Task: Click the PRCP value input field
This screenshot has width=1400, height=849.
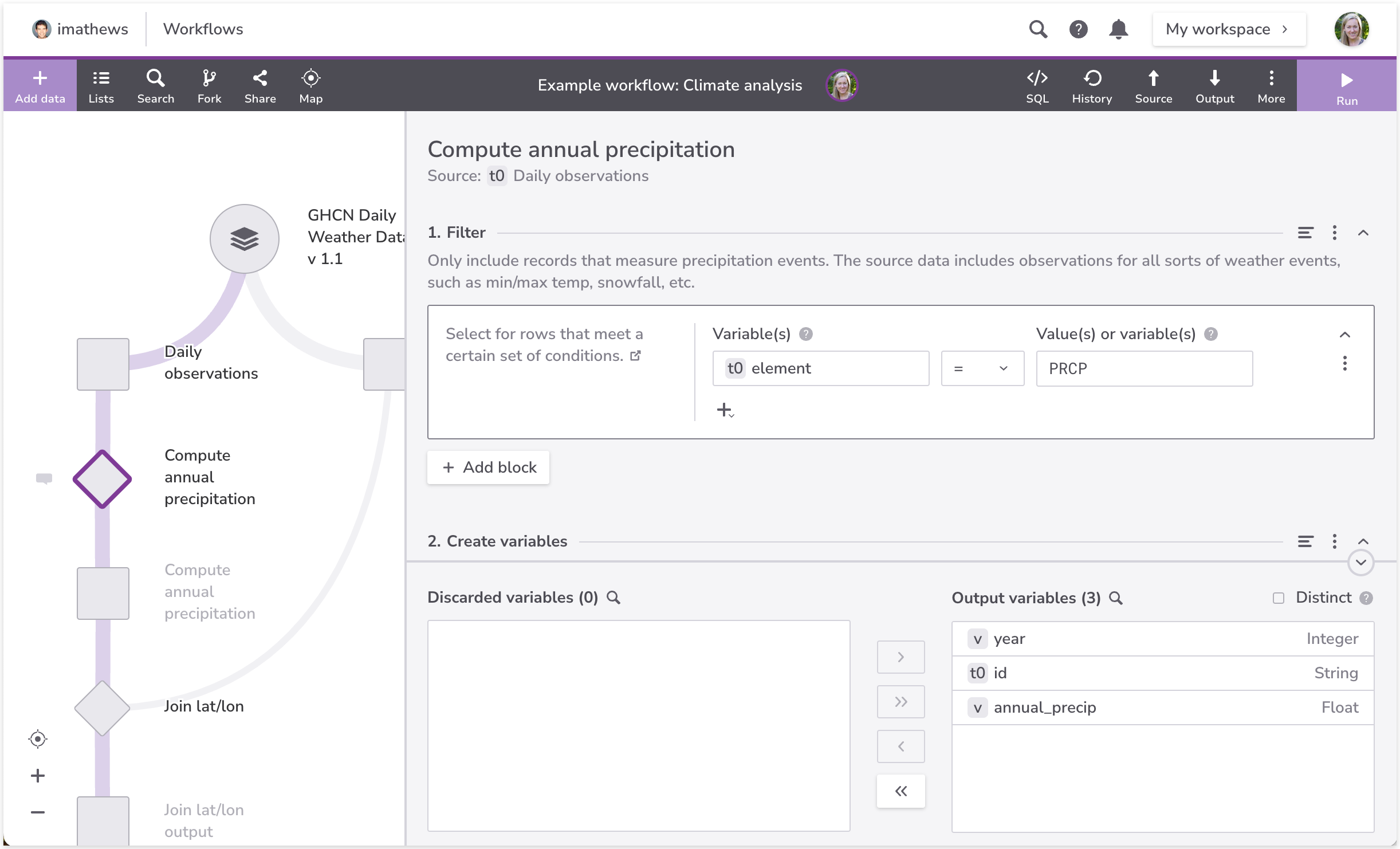Action: pos(1144,368)
